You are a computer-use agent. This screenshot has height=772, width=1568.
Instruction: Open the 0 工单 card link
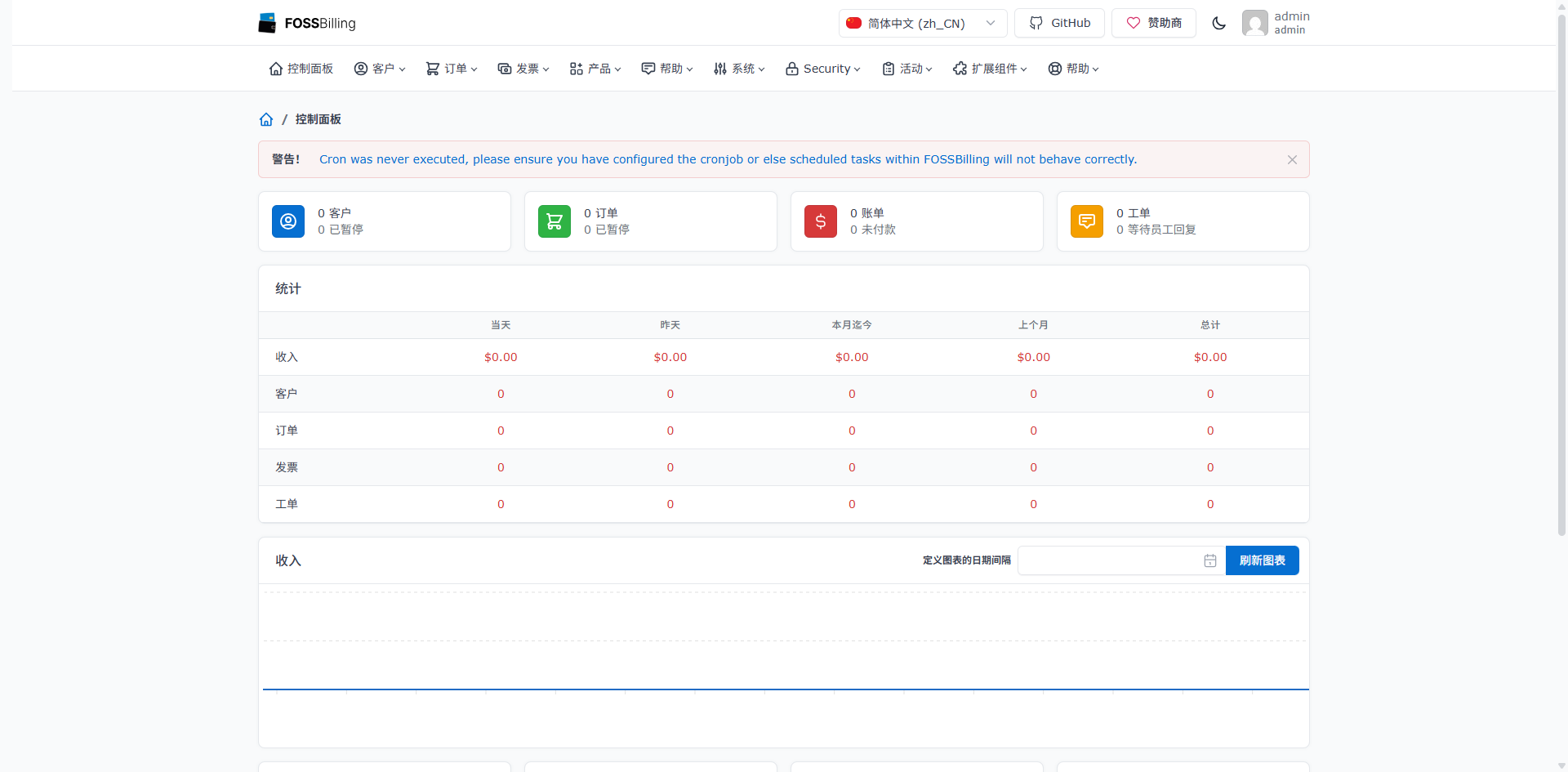(1133, 213)
